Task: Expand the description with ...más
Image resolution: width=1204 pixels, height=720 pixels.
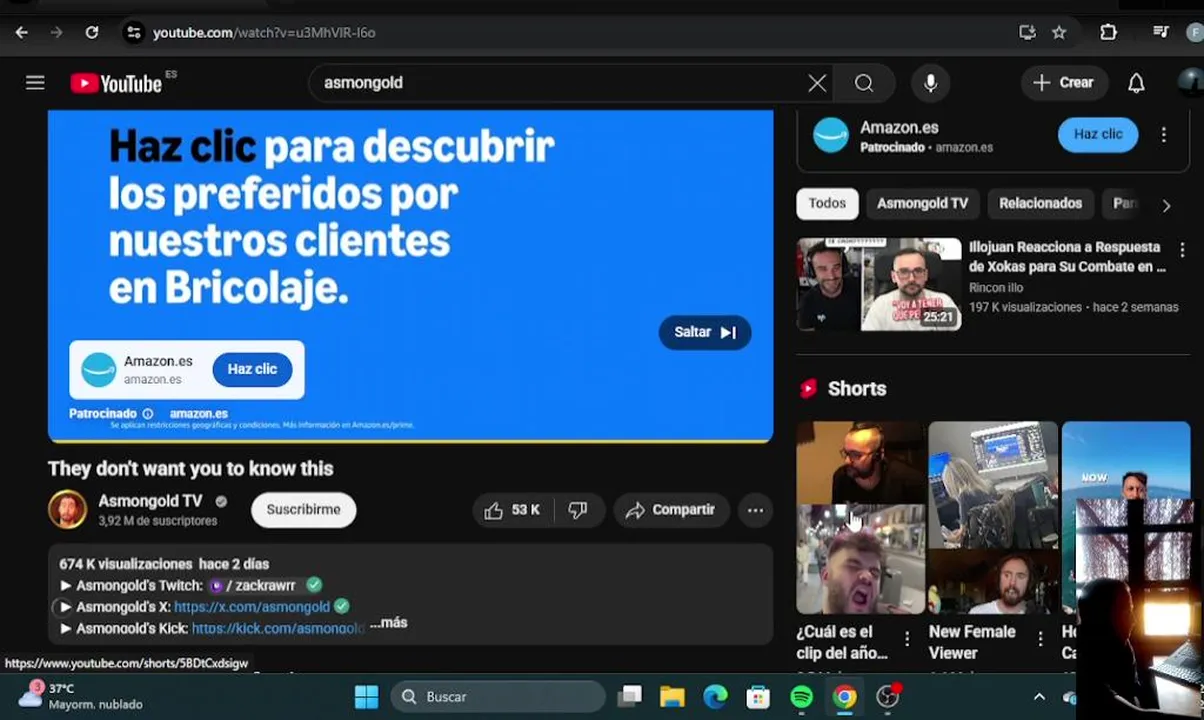Action: point(388,622)
